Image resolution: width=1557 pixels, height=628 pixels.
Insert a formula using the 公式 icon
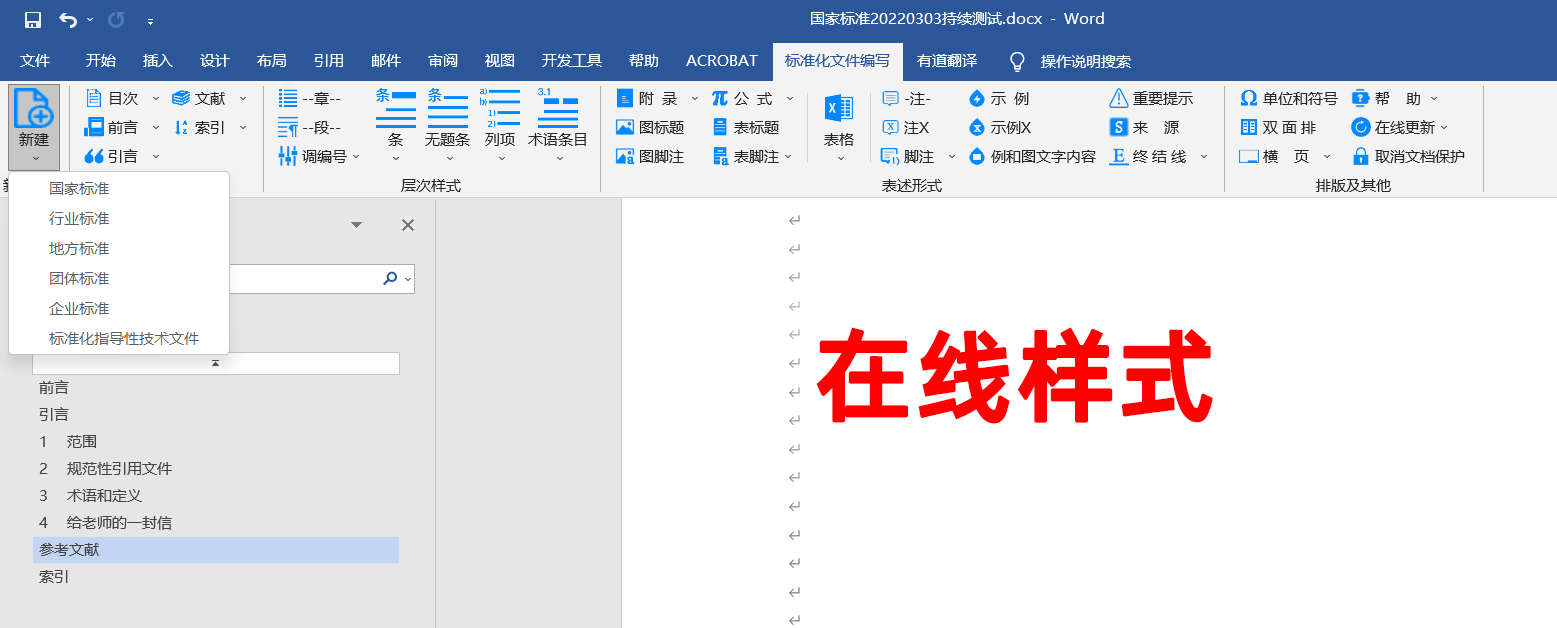(737, 98)
